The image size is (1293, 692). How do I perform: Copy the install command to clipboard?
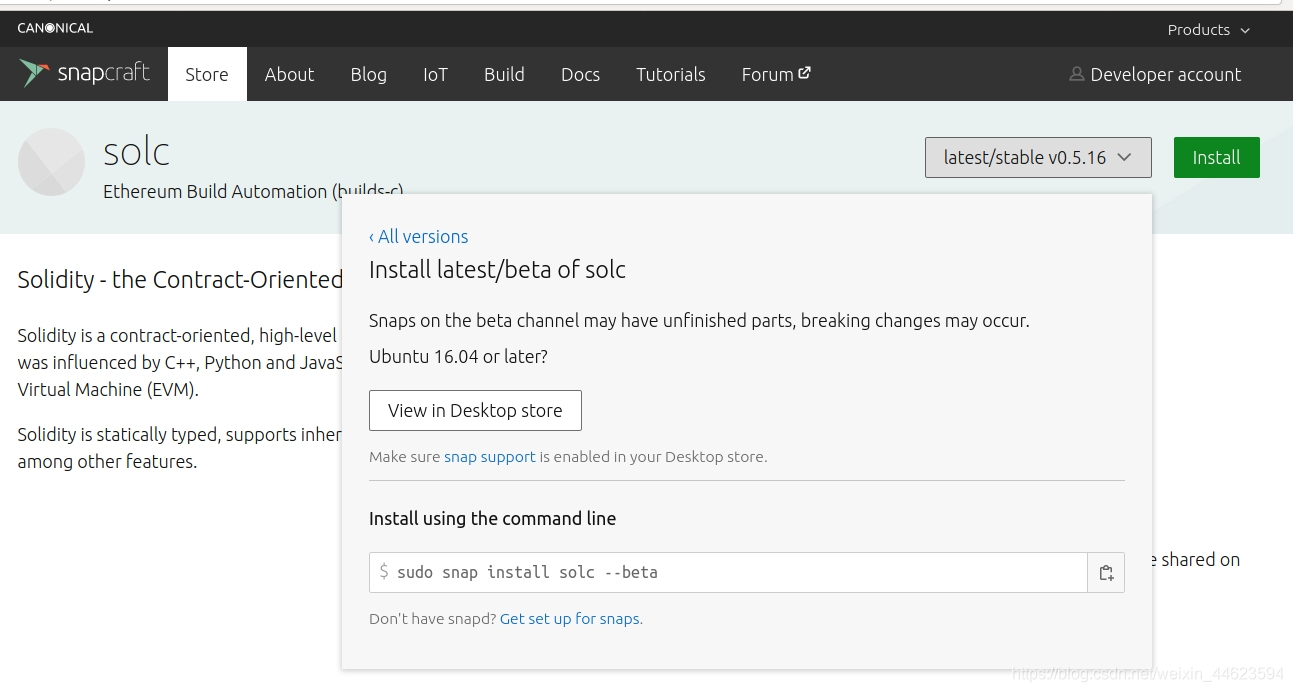[1106, 573]
